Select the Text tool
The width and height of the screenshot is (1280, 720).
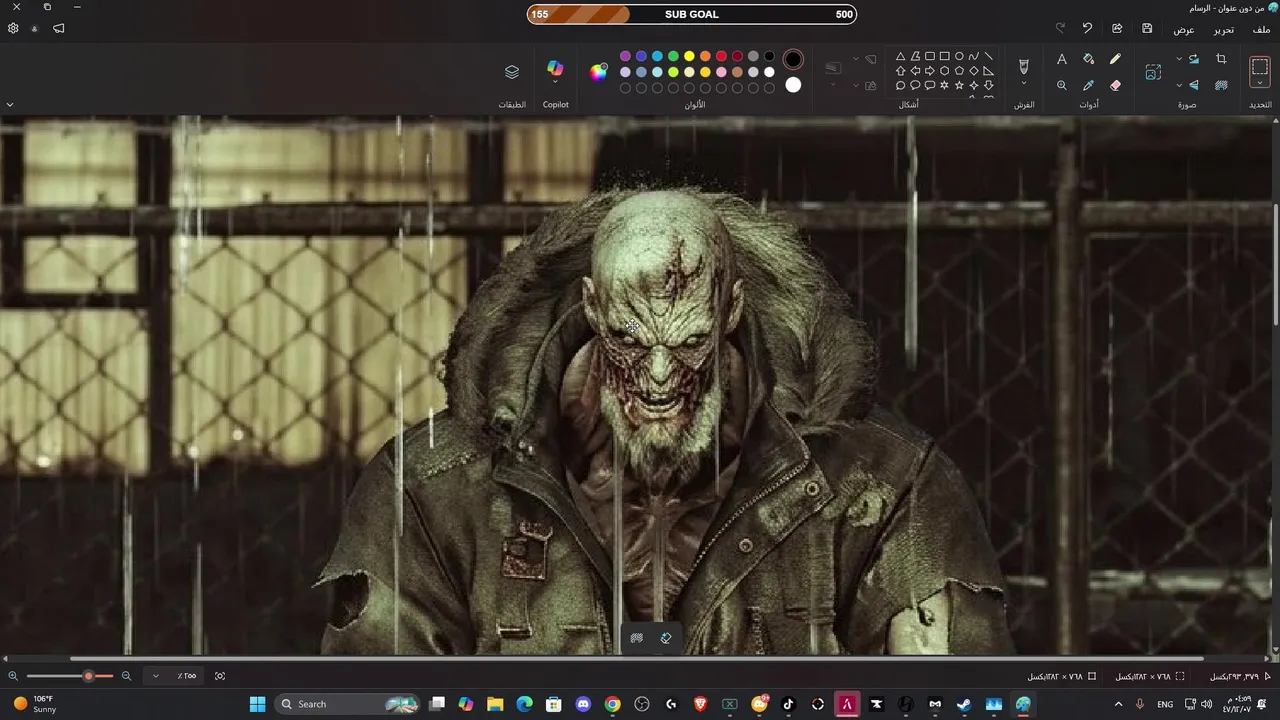coord(1062,59)
